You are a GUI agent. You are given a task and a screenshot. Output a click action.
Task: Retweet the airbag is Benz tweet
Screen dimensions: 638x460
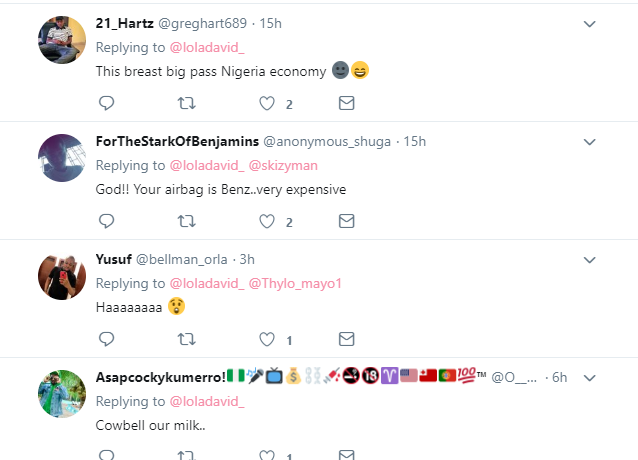[186, 221]
